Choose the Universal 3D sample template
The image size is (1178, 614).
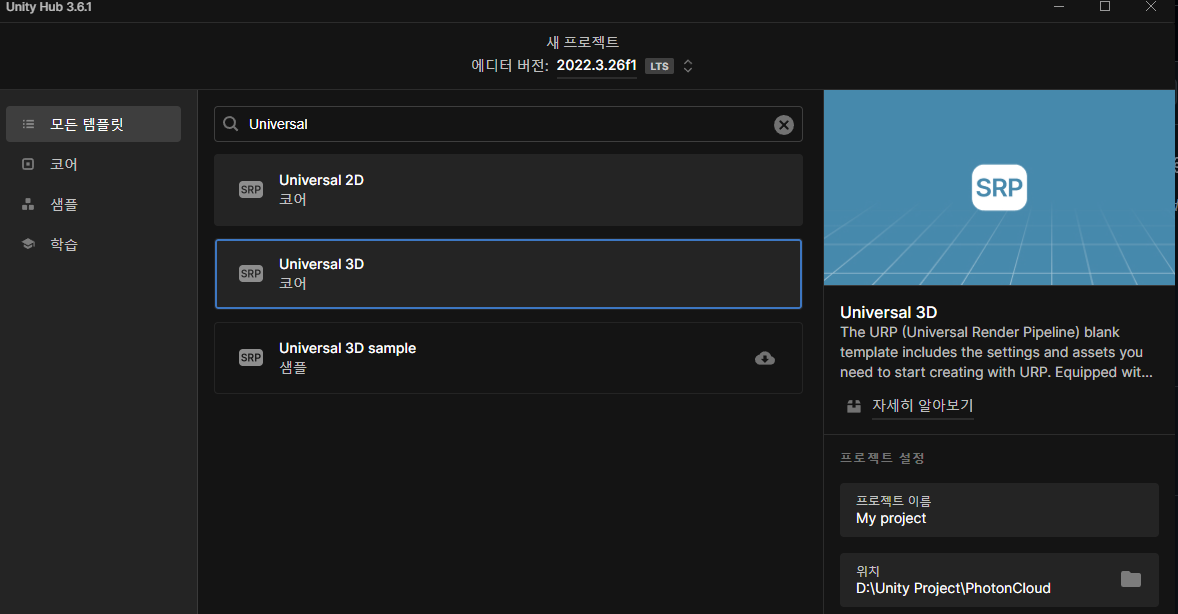pyautogui.click(x=508, y=358)
